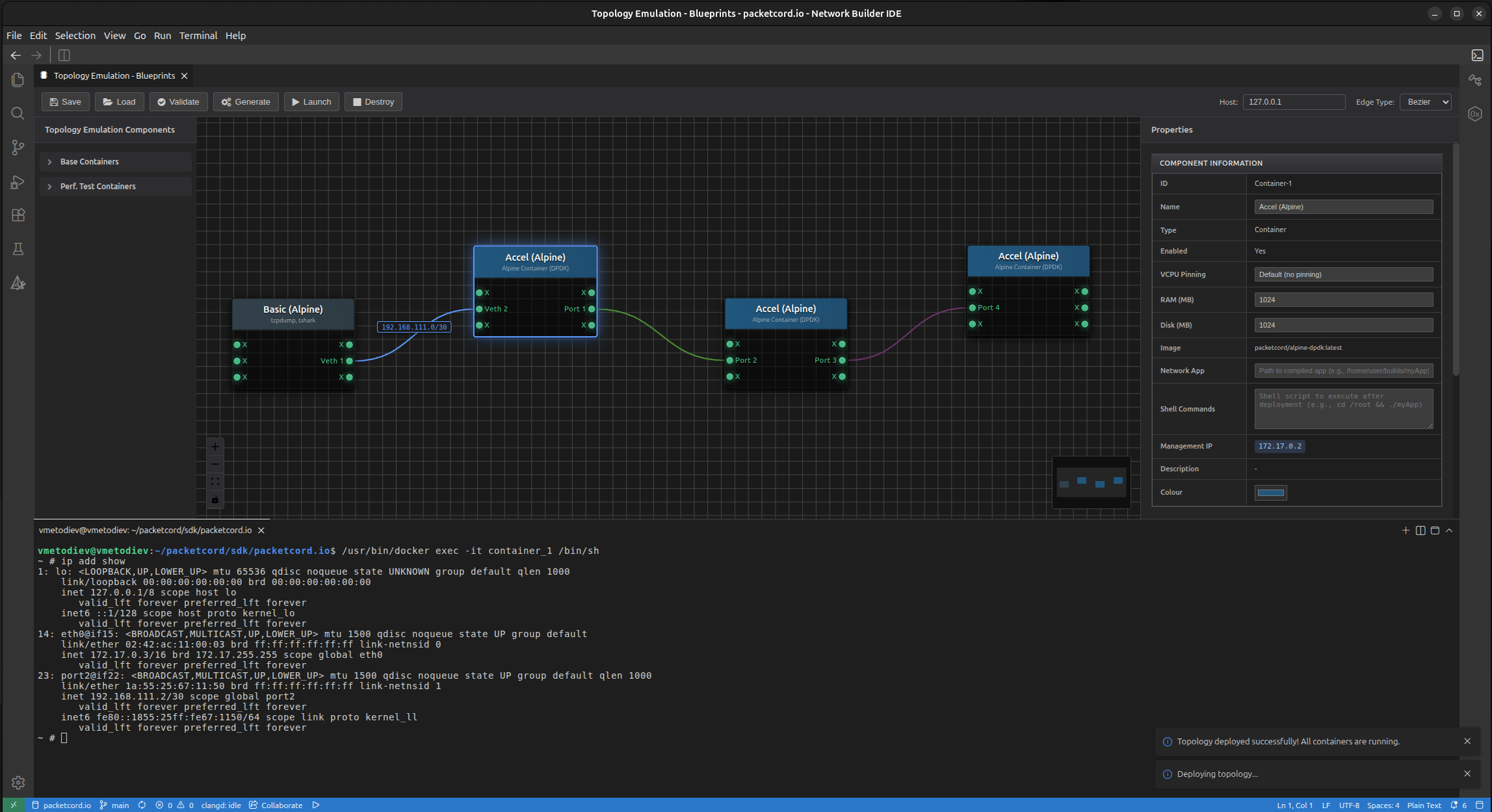This screenshot has width=1492, height=812.
Task: Open the Testing flask icon
Action: click(18, 249)
